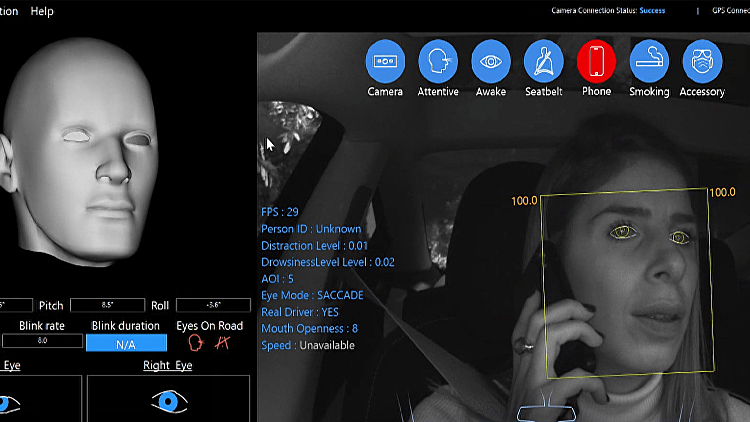Viewport: 750px width, 422px height.
Task: Click the DrowsinessLevel Level : 0.02 readout
Action: (328, 262)
